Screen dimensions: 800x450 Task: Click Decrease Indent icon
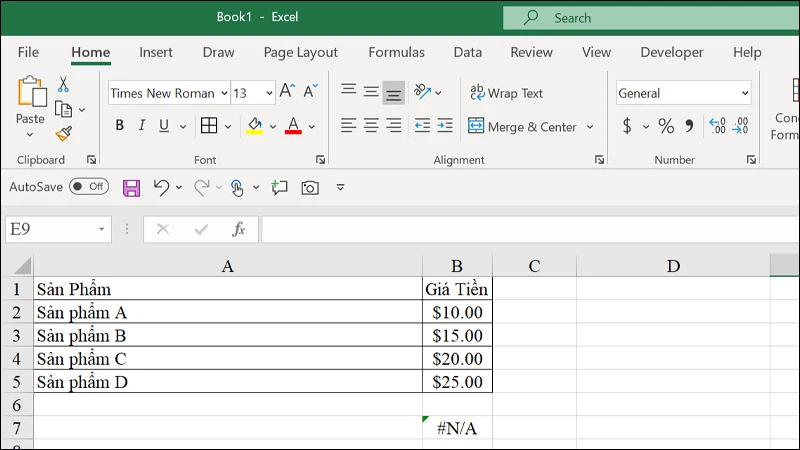[x=422, y=125]
